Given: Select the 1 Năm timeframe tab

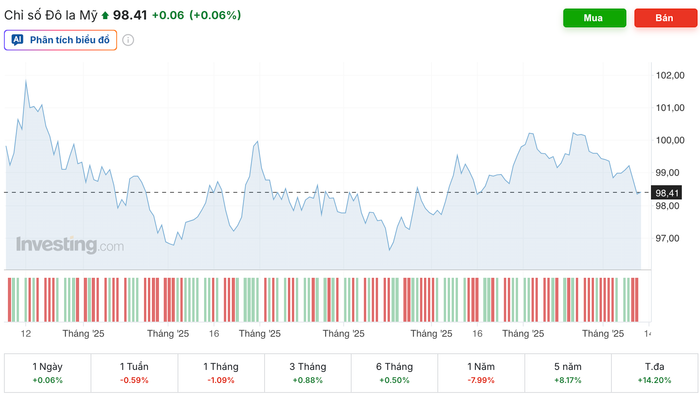Looking at the screenshot, I should pos(481,373).
